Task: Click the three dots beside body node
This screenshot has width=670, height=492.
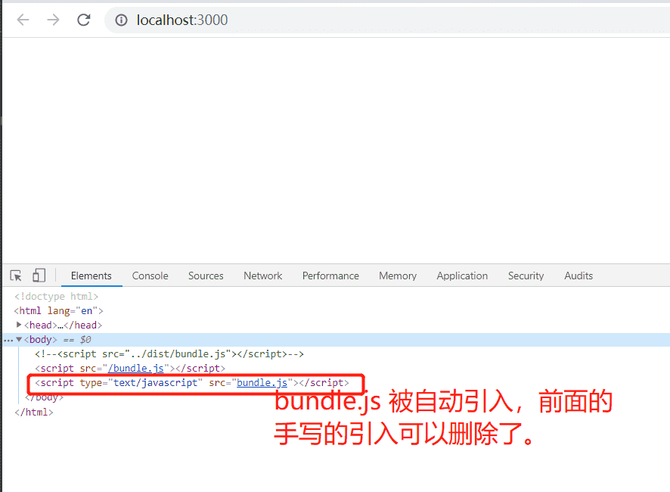Action: (x=8, y=340)
